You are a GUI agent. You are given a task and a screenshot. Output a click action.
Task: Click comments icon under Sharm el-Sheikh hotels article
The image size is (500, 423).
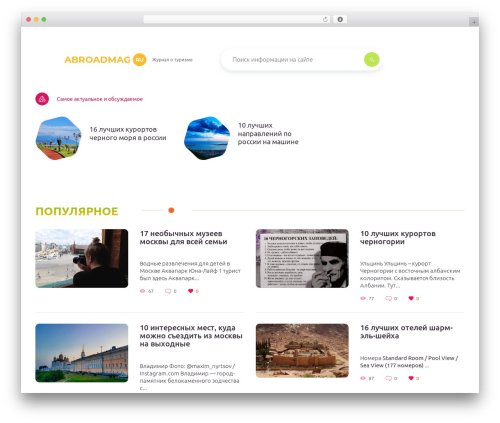388,378
